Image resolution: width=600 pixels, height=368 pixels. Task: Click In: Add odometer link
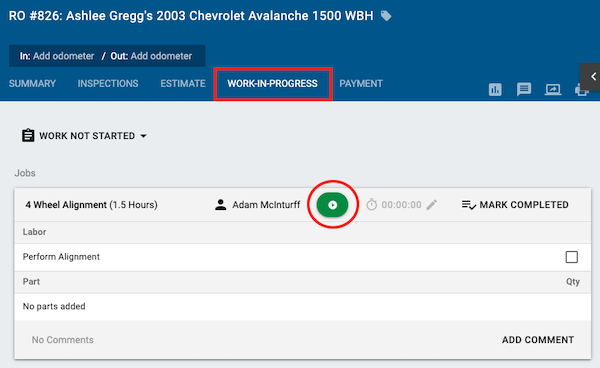pyautogui.click(x=57, y=56)
